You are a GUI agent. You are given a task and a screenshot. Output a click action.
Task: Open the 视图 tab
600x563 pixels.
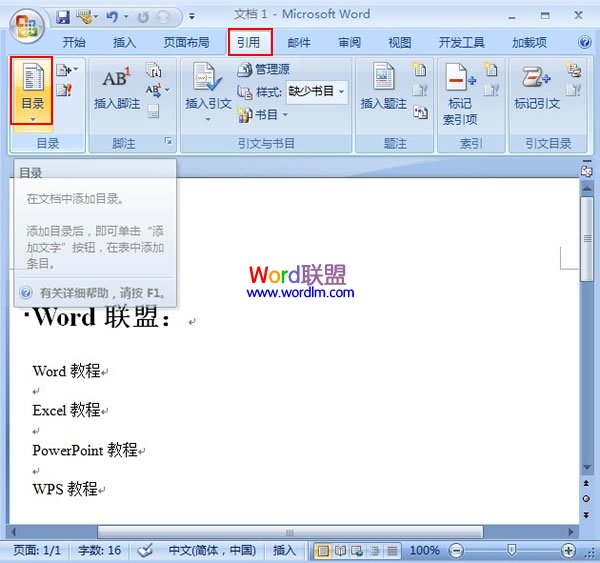coord(400,42)
